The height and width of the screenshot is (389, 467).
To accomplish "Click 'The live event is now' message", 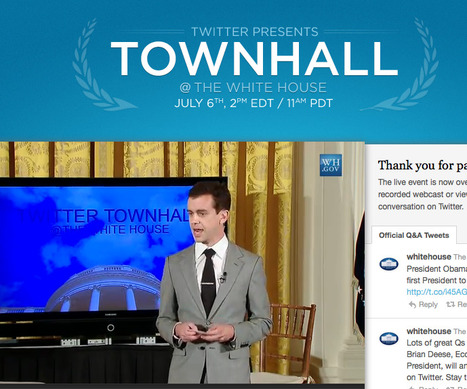I will coord(422,182).
